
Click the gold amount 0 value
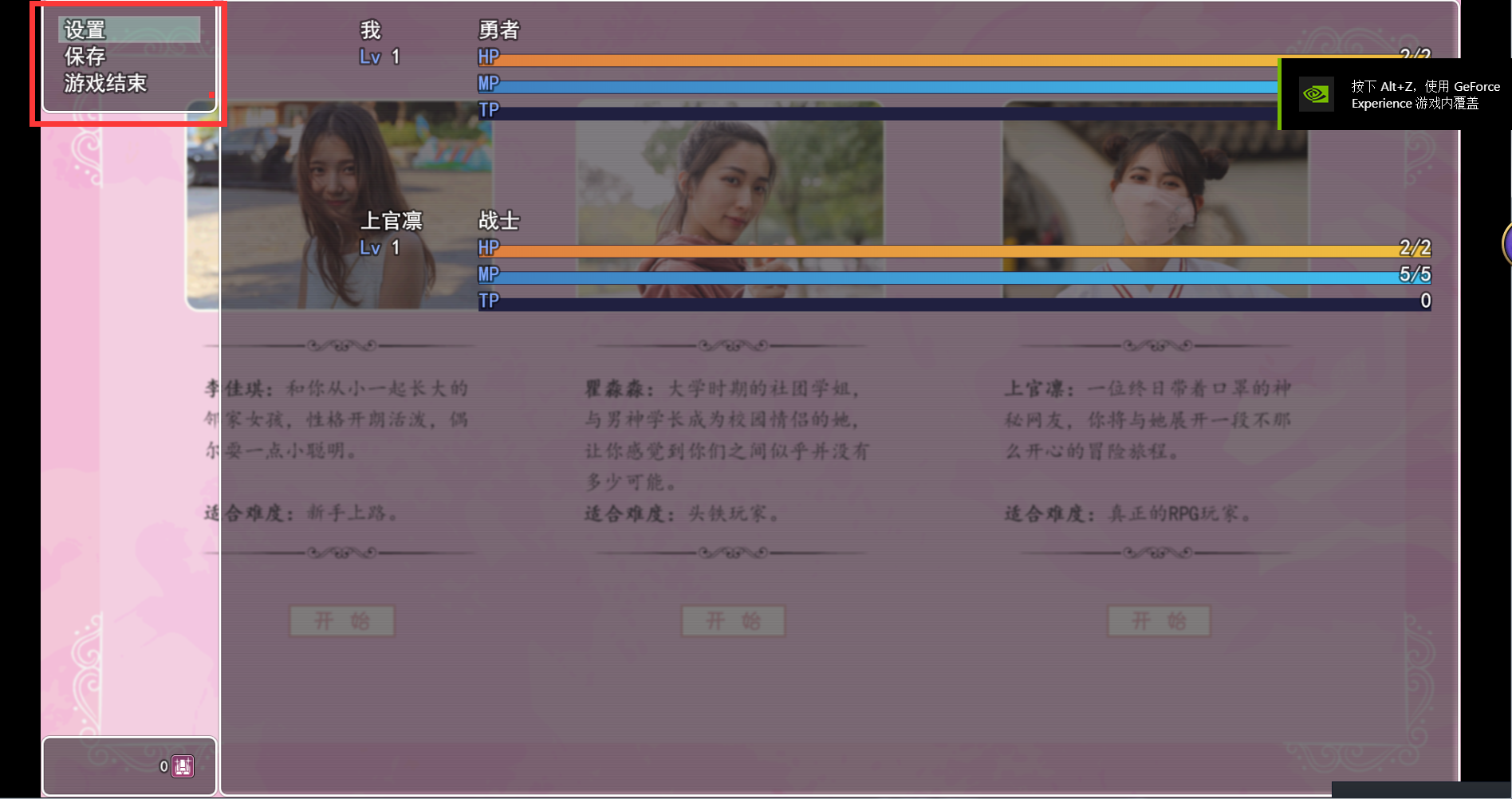pyautogui.click(x=163, y=767)
